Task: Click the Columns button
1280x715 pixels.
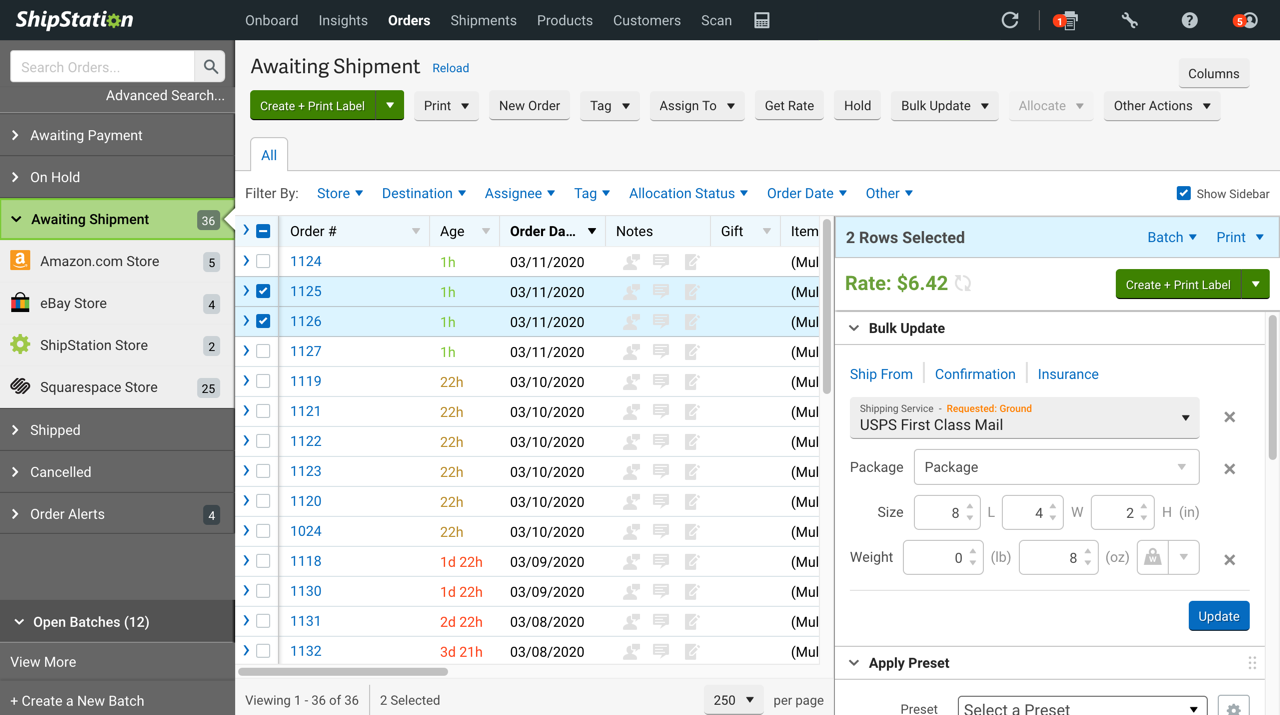Action: coord(1213,73)
